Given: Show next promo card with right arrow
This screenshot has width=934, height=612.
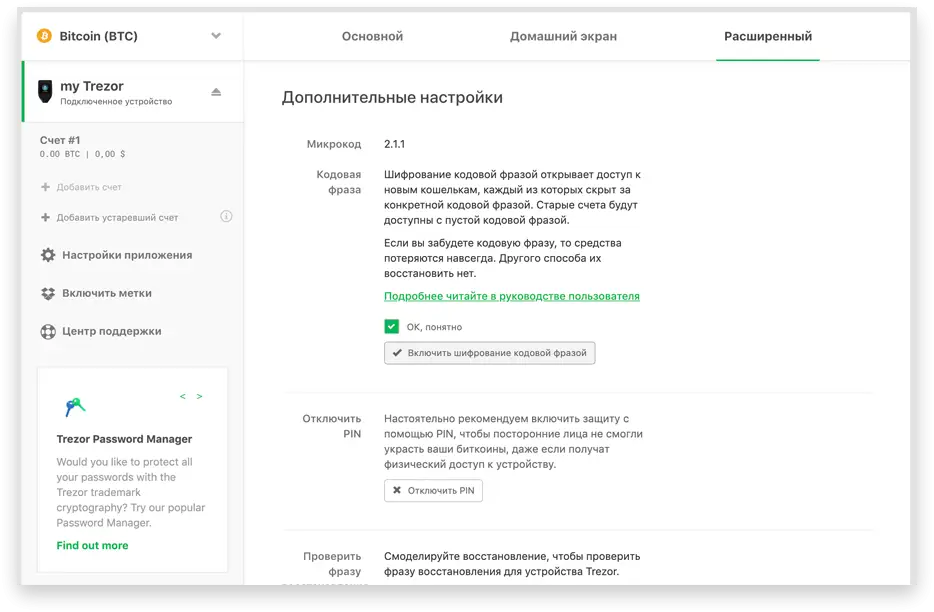Looking at the screenshot, I should (200, 396).
